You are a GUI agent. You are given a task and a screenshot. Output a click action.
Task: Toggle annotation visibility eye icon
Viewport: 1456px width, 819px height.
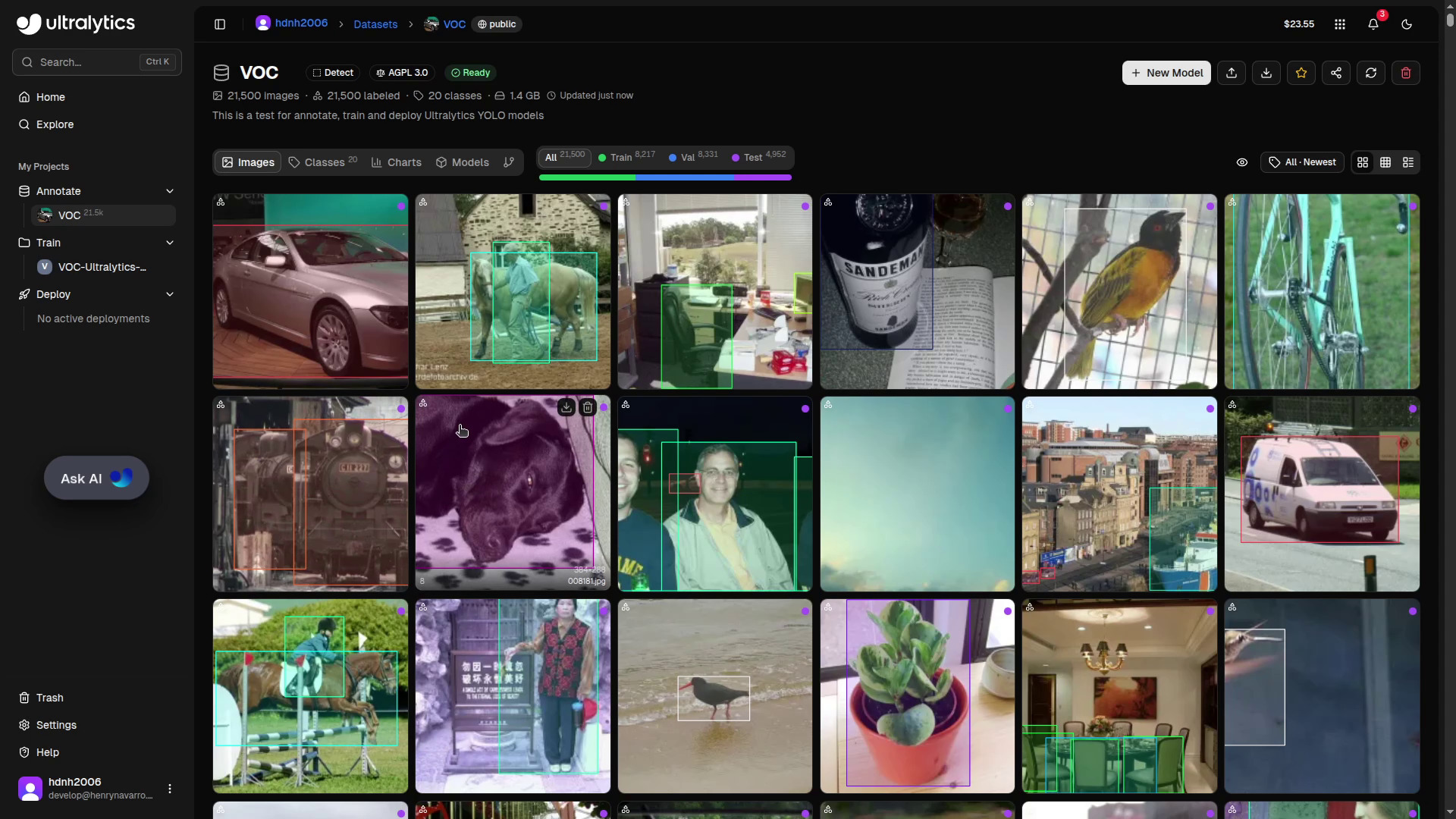[x=1242, y=162]
